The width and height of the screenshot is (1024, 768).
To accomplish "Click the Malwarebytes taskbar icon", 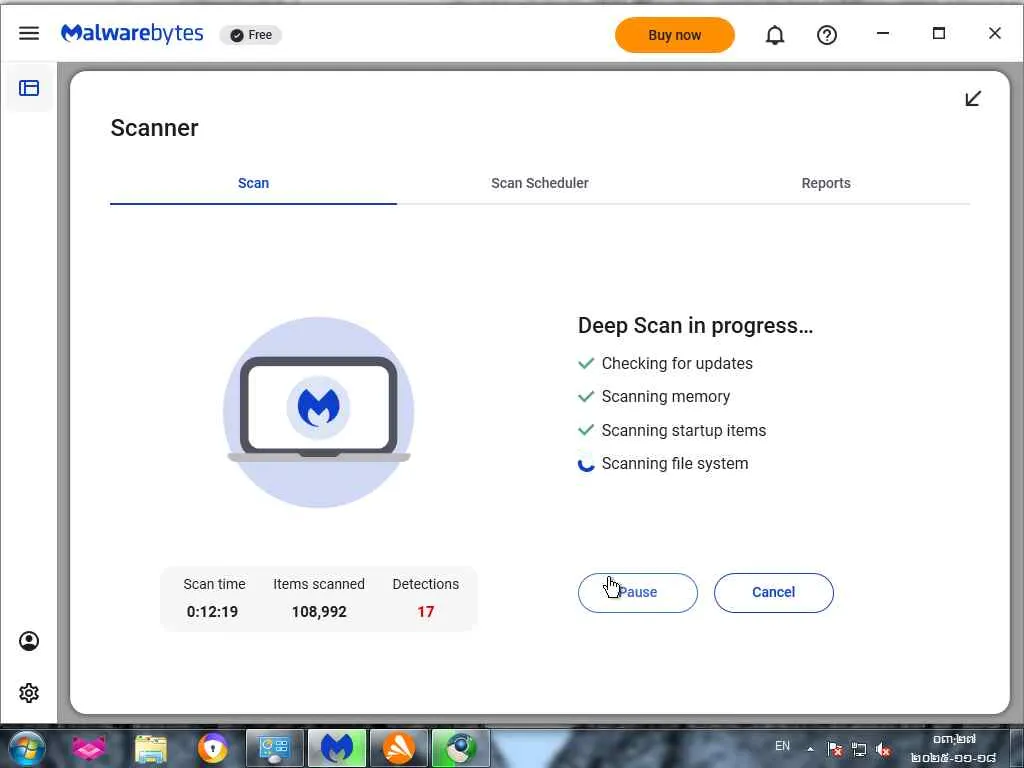I will click(x=337, y=748).
